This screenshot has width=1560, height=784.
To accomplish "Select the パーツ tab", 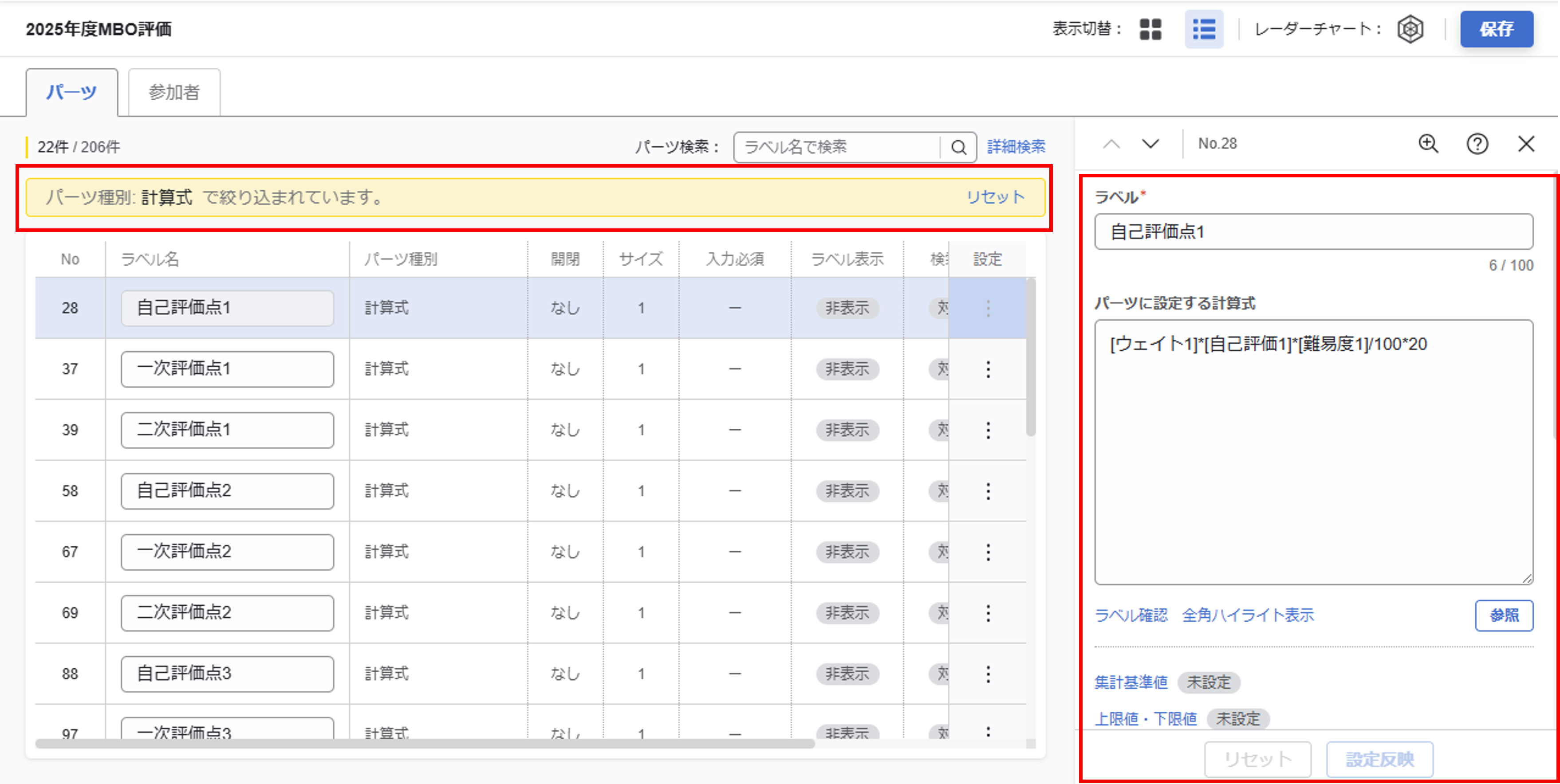I will pyautogui.click(x=71, y=93).
